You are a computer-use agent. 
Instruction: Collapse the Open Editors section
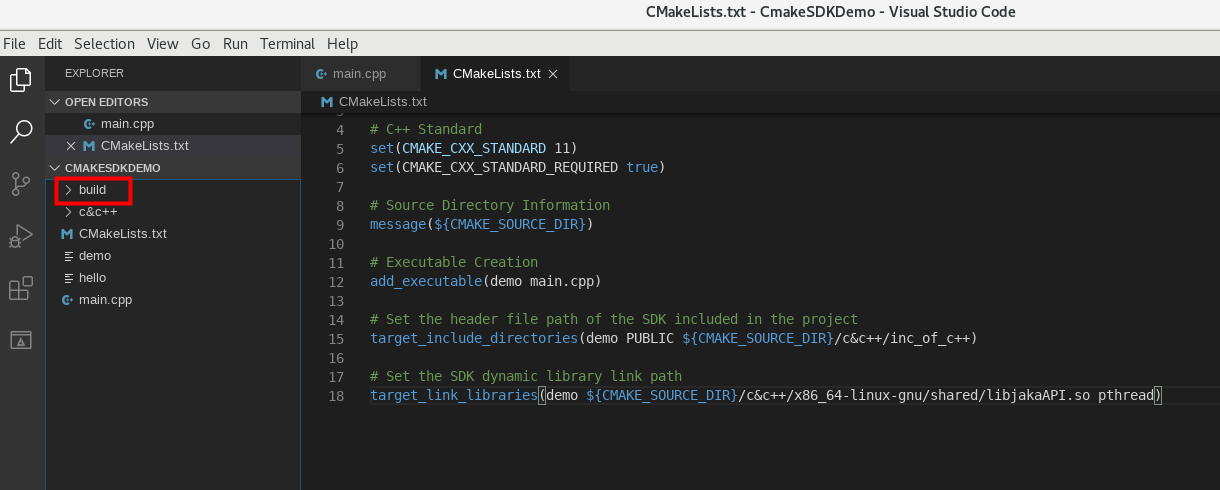[x=106, y=102]
